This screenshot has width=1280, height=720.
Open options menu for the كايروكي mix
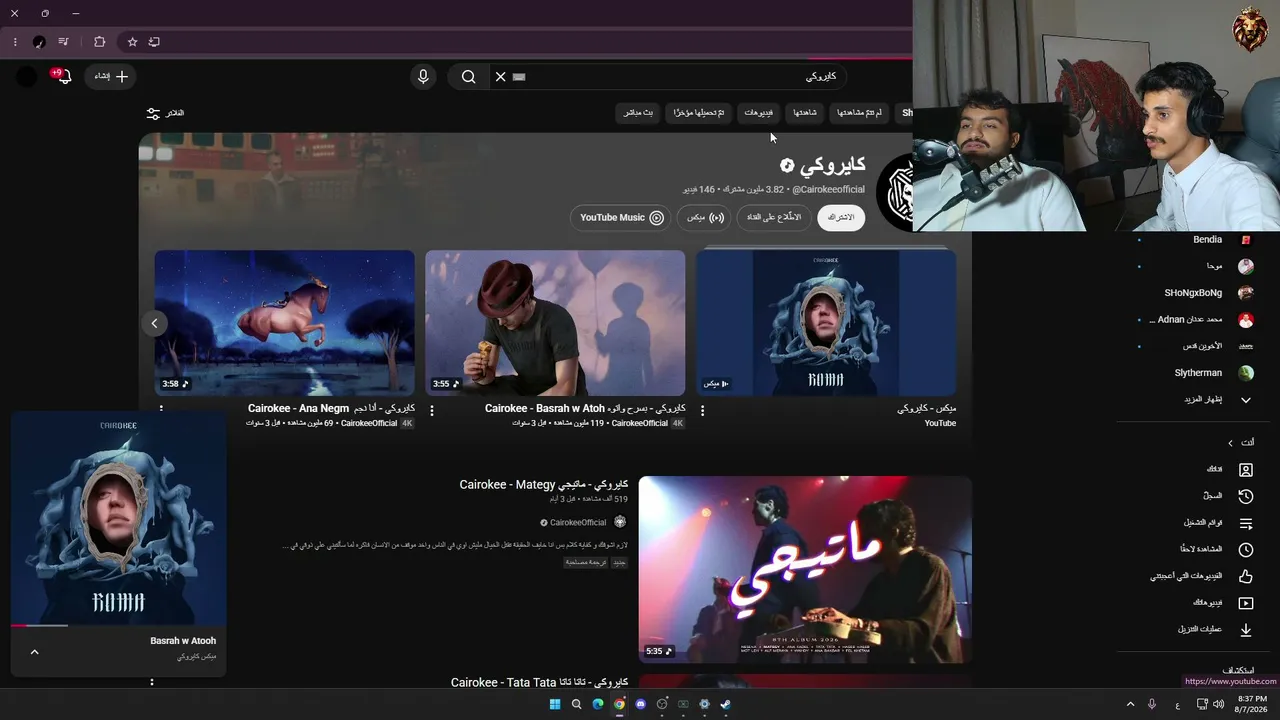(x=702, y=410)
